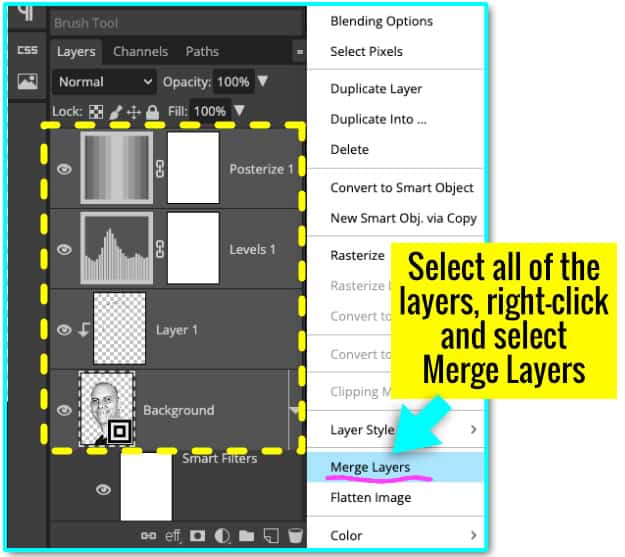
Task: Open the Opacity slider arrow
Action: tap(263, 81)
